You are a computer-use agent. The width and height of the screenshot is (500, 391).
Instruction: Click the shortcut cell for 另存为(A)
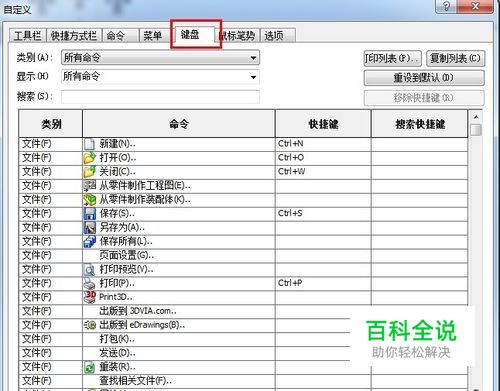[323, 228]
